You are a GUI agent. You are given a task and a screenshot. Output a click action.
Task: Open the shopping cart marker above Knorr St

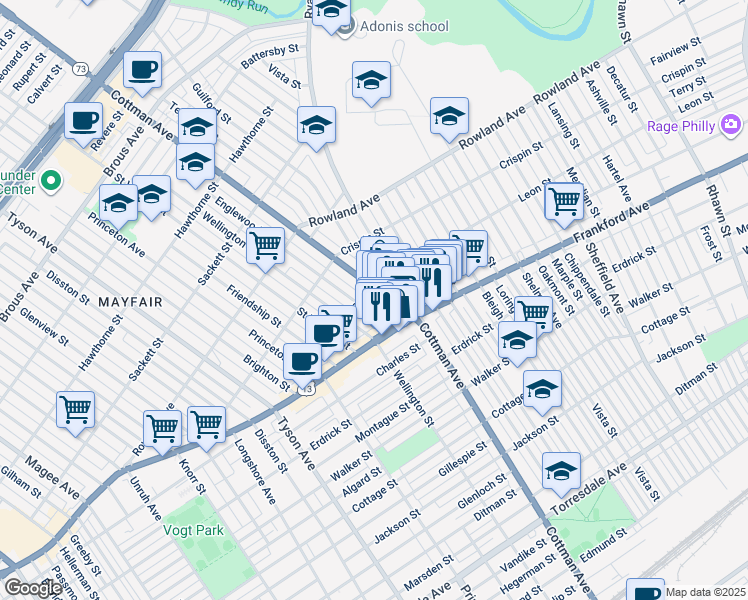pyautogui.click(x=206, y=426)
